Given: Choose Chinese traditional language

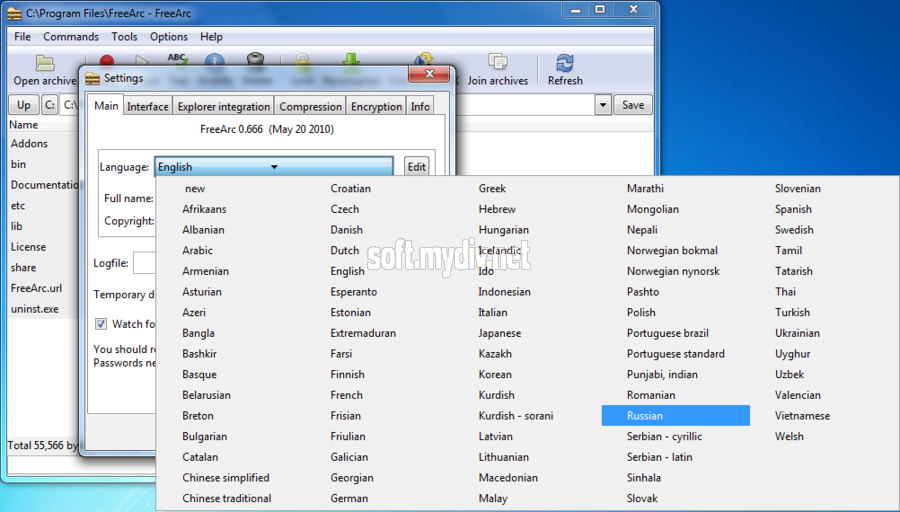Looking at the screenshot, I should click(227, 498).
